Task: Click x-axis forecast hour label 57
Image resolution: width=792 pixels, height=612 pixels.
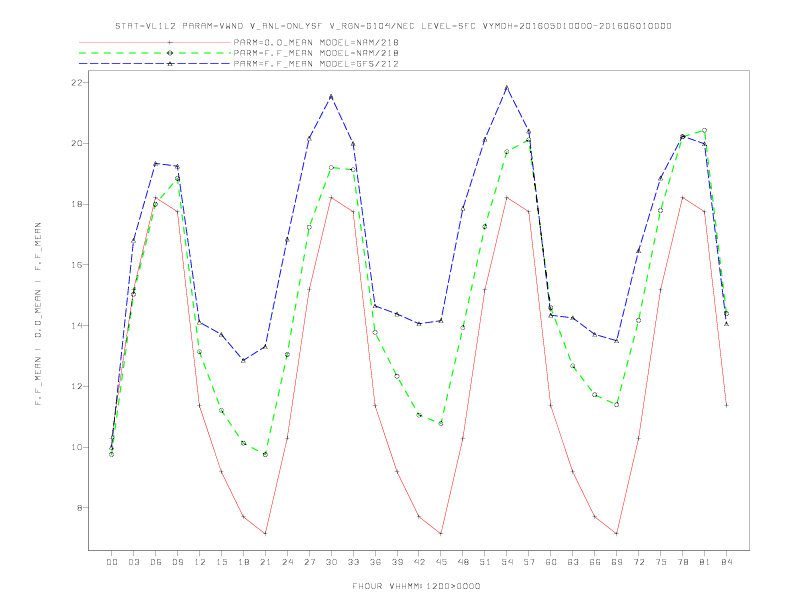Action: coord(529,562)
